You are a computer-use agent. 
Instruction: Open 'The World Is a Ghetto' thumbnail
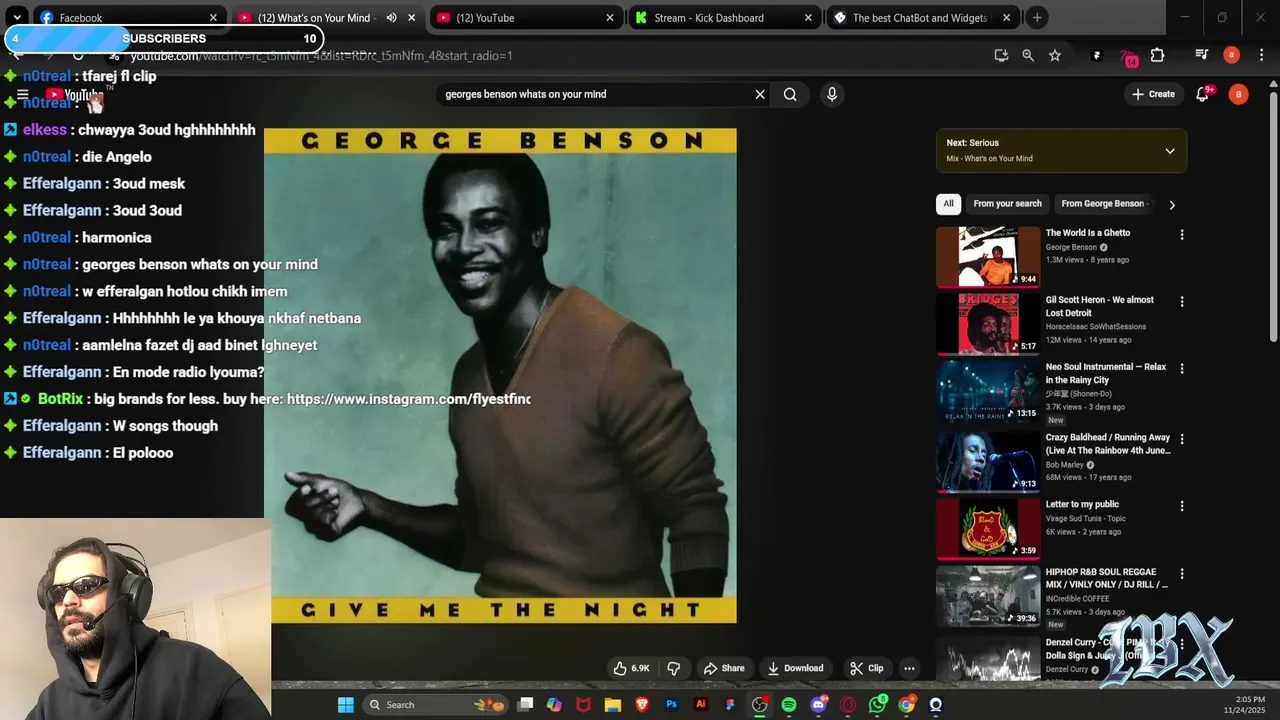(x=988, y=256)
